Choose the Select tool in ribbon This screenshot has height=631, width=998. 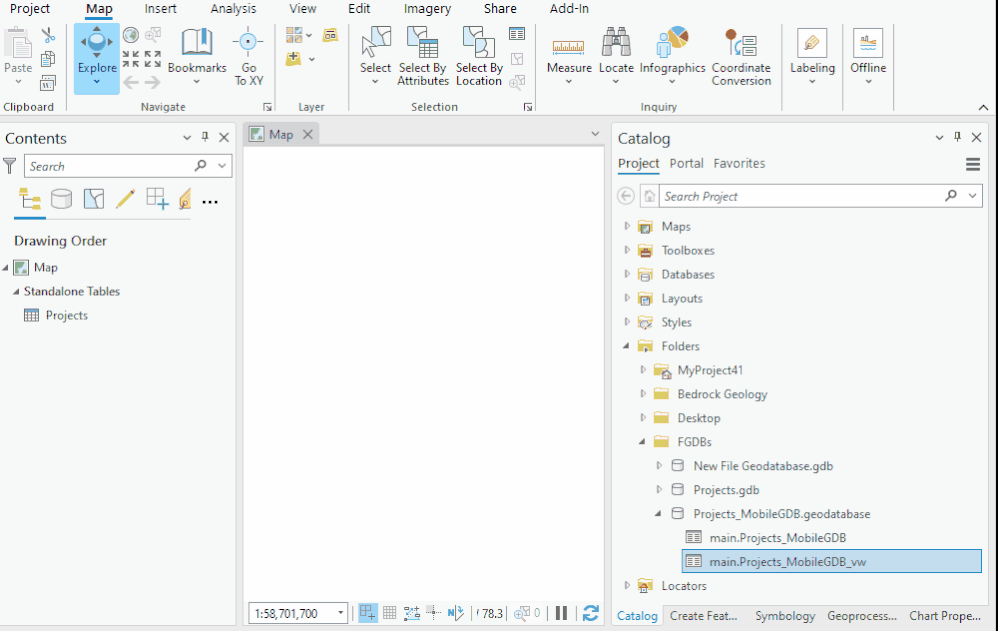pyautogui.click(x=376, y=56)
